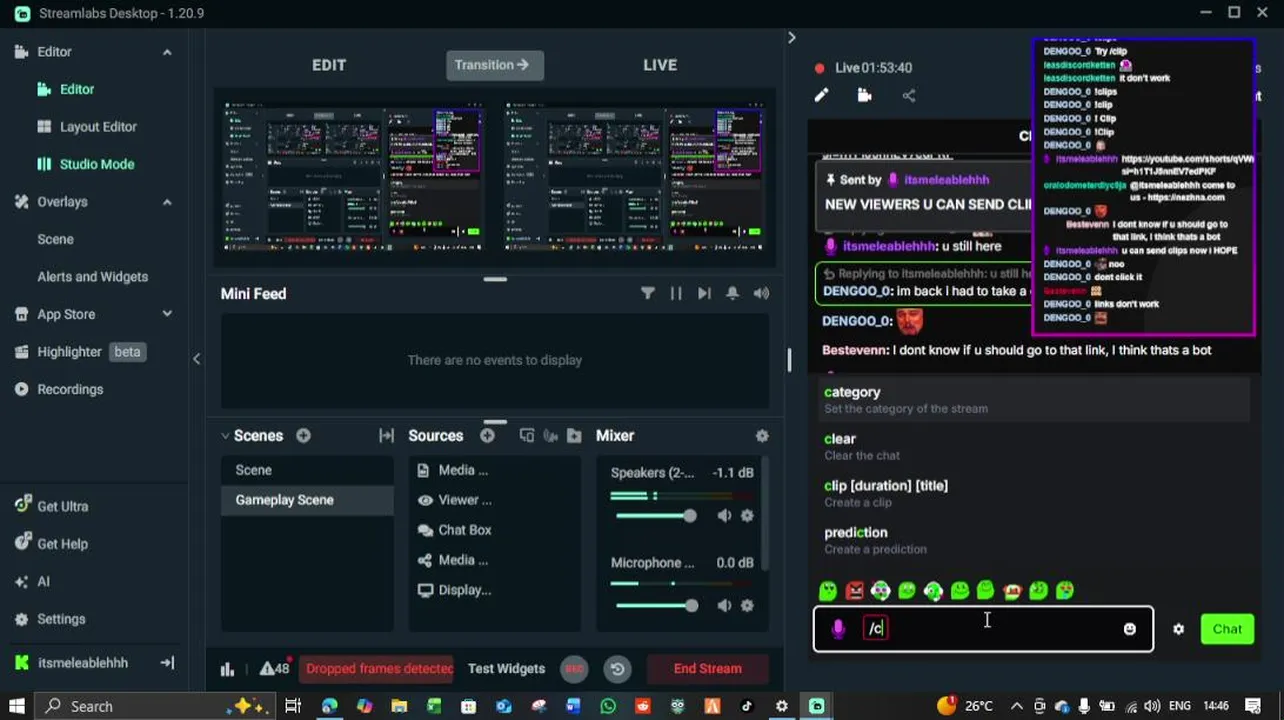
Task: Click End Stream
Action: 708,669
